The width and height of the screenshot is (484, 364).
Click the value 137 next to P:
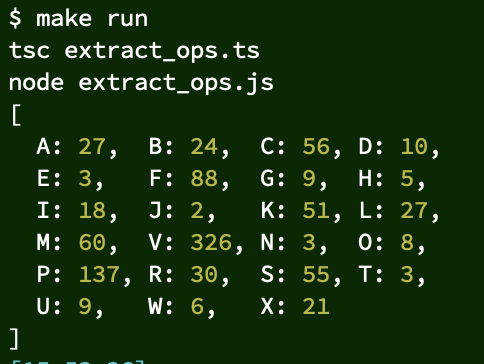[99, 274]
